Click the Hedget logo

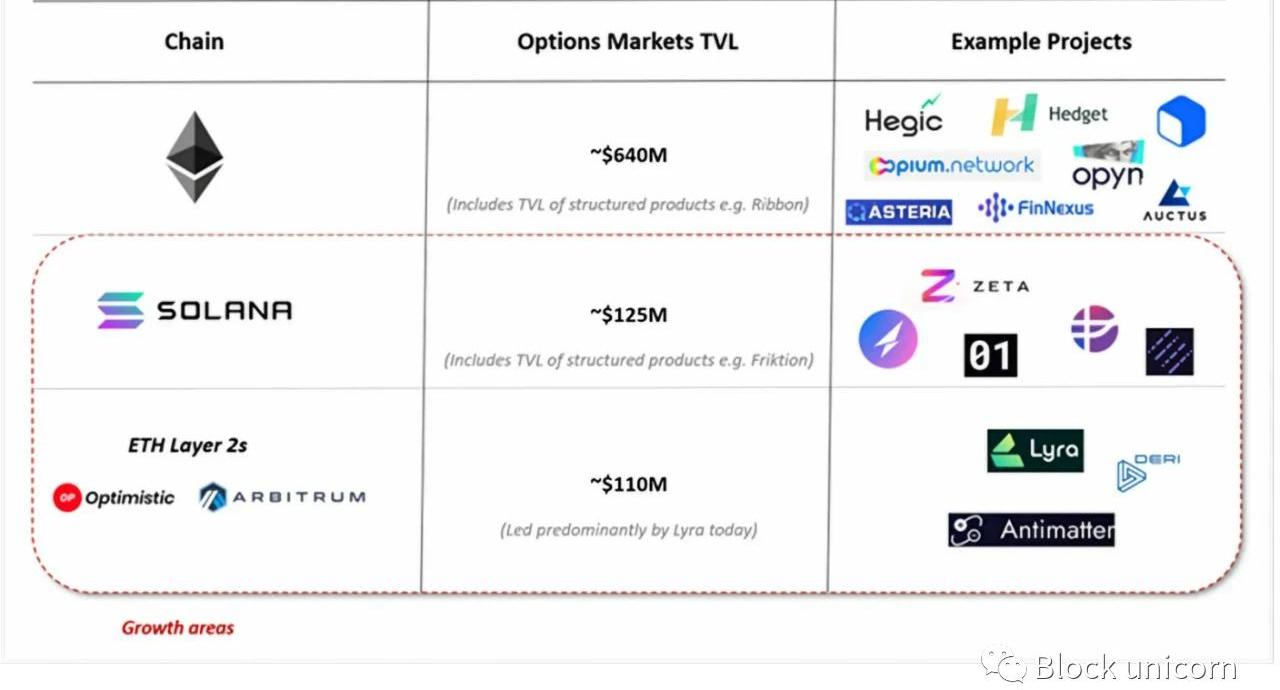[x=1049, y=115]
